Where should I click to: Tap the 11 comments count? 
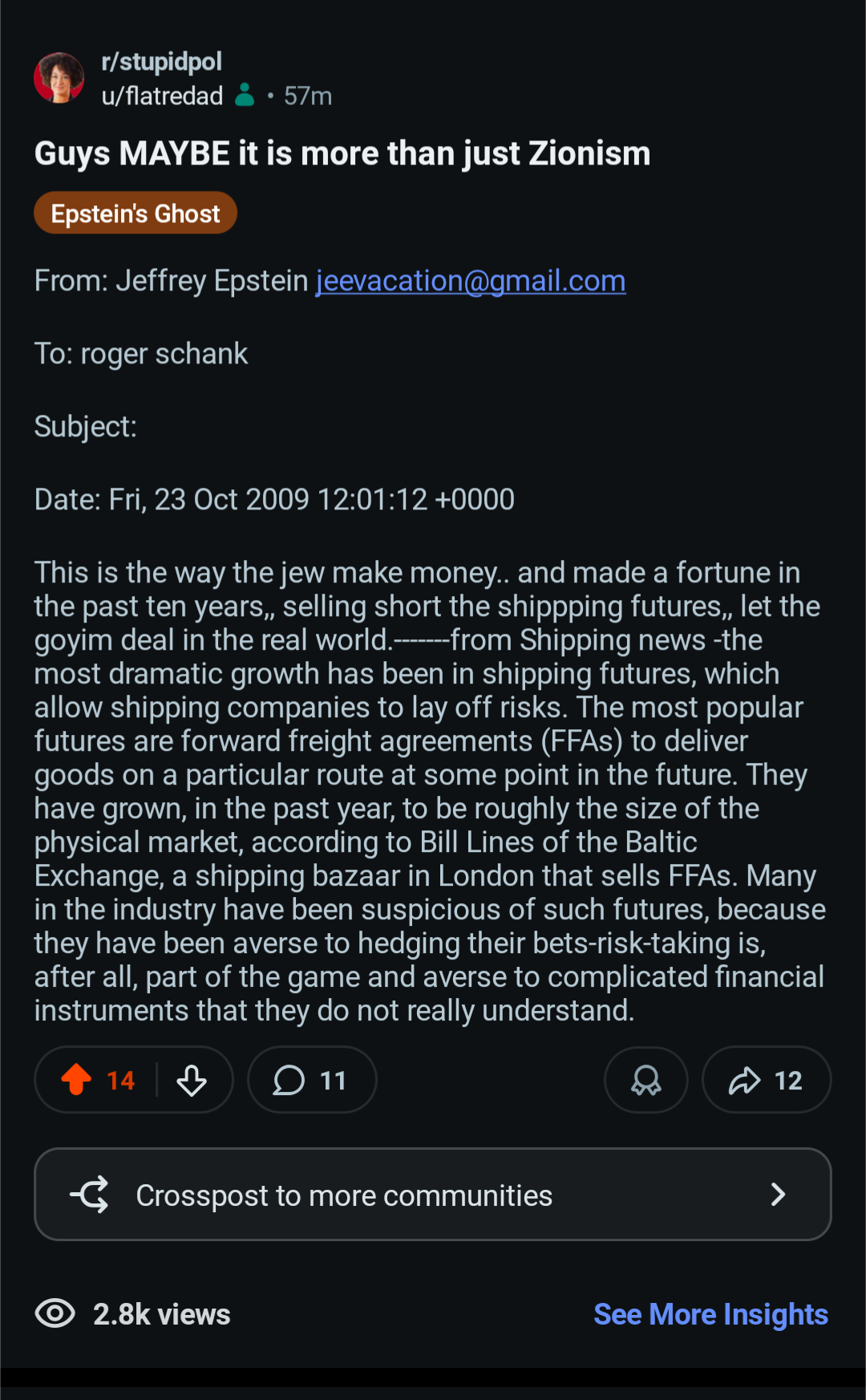pyautogui.click(x=333, y=1081)
